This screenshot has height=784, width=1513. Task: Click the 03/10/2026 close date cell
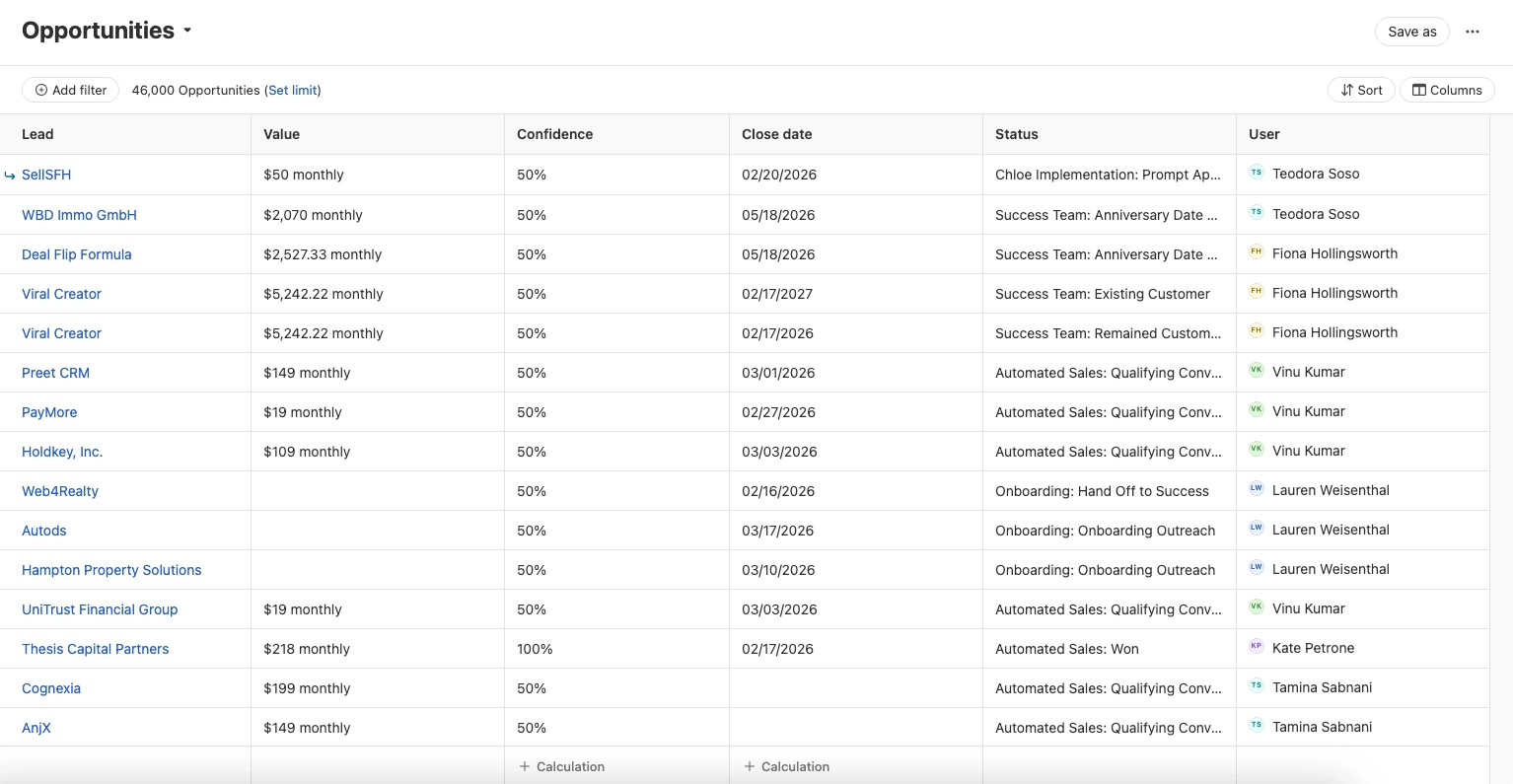click(x=856, y=570)
